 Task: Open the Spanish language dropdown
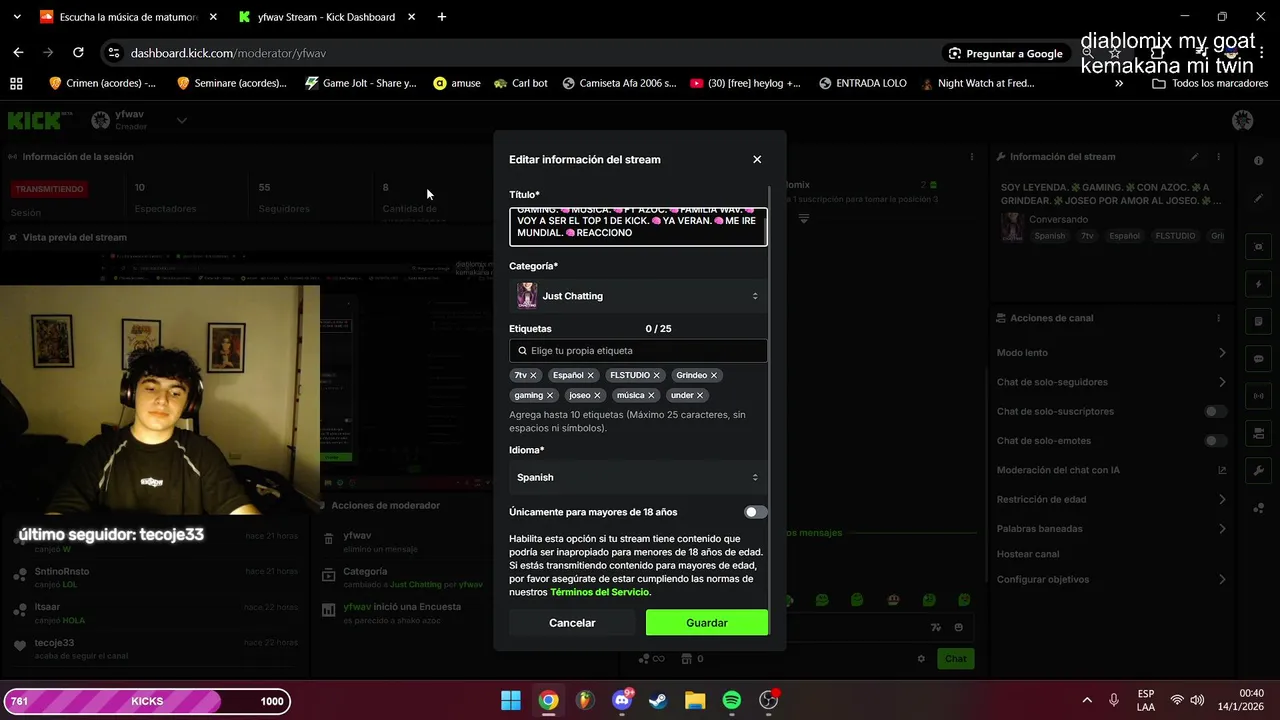point(638,477)
